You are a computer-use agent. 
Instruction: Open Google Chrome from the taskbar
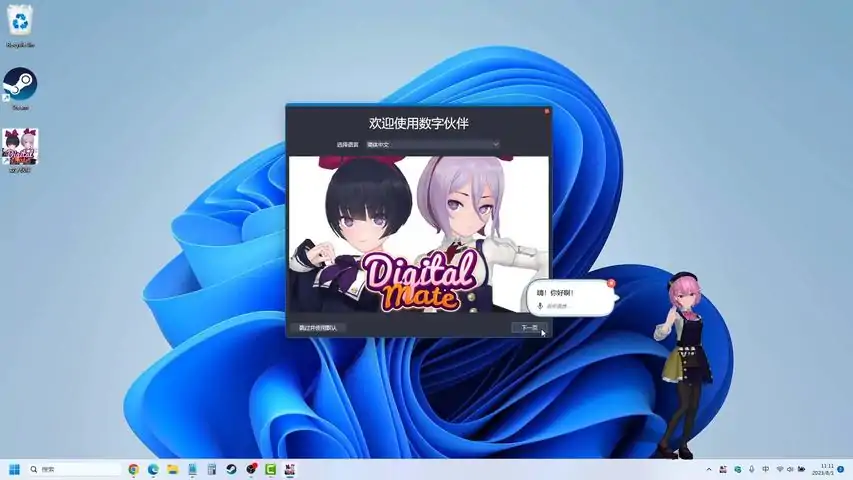[133, 469]
